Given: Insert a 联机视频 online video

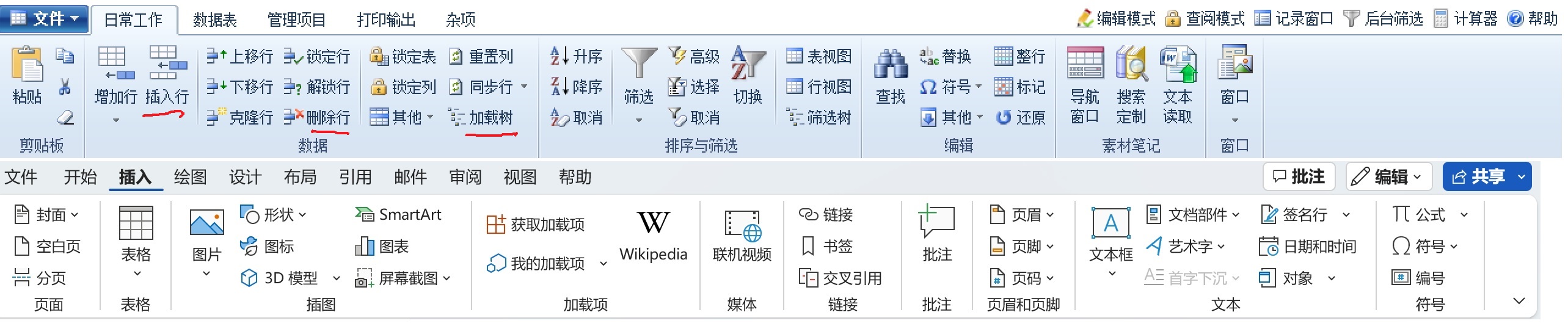Looking at the screenshot, I should [742, 225].
